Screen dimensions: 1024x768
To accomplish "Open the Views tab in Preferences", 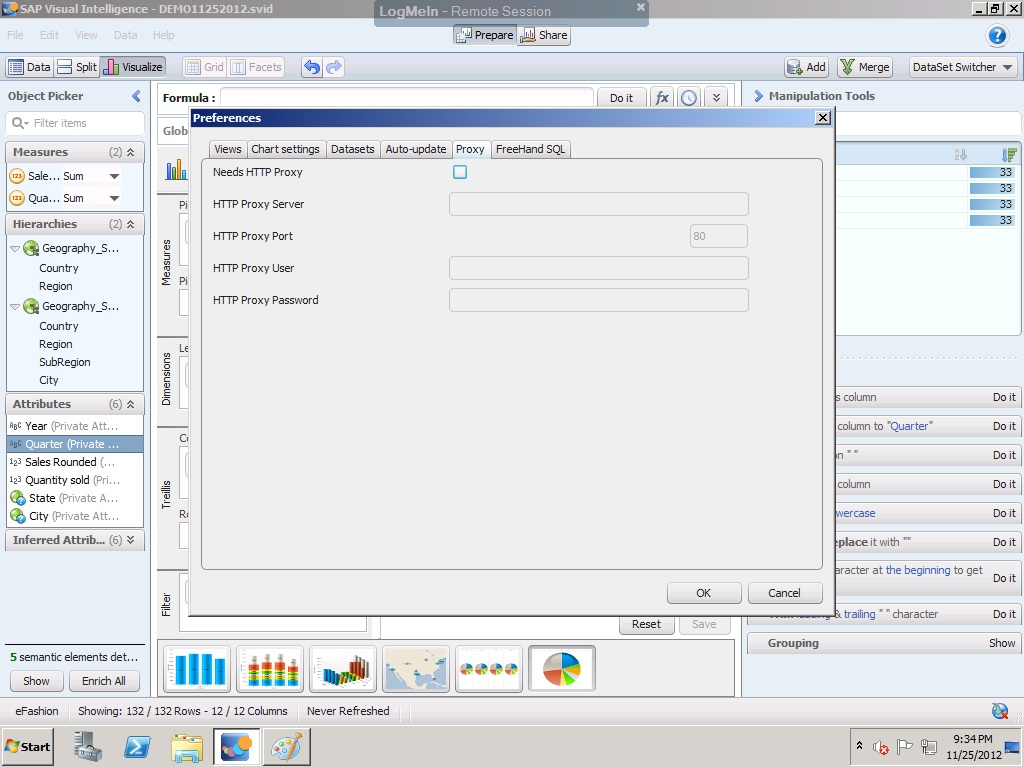I will 228,150.
